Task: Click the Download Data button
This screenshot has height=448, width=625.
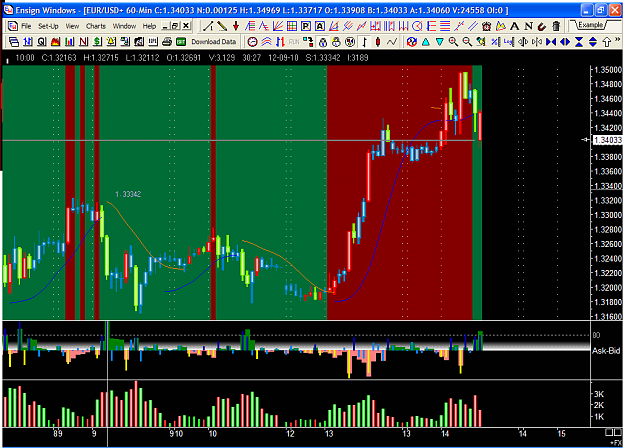Action: point(213,42)
